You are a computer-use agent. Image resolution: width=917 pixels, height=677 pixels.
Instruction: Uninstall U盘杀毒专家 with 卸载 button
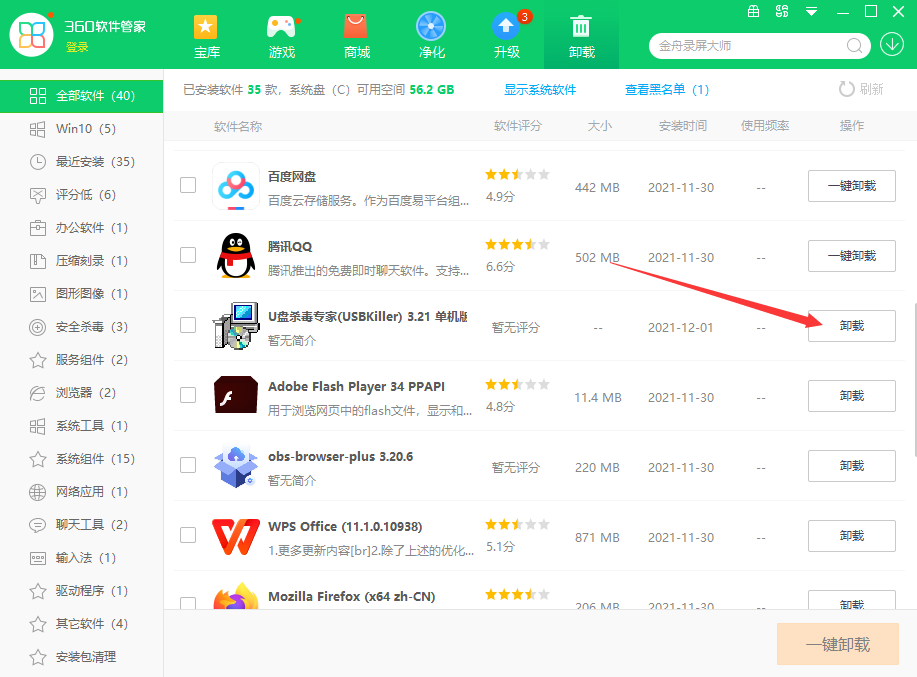click(852, 326)
